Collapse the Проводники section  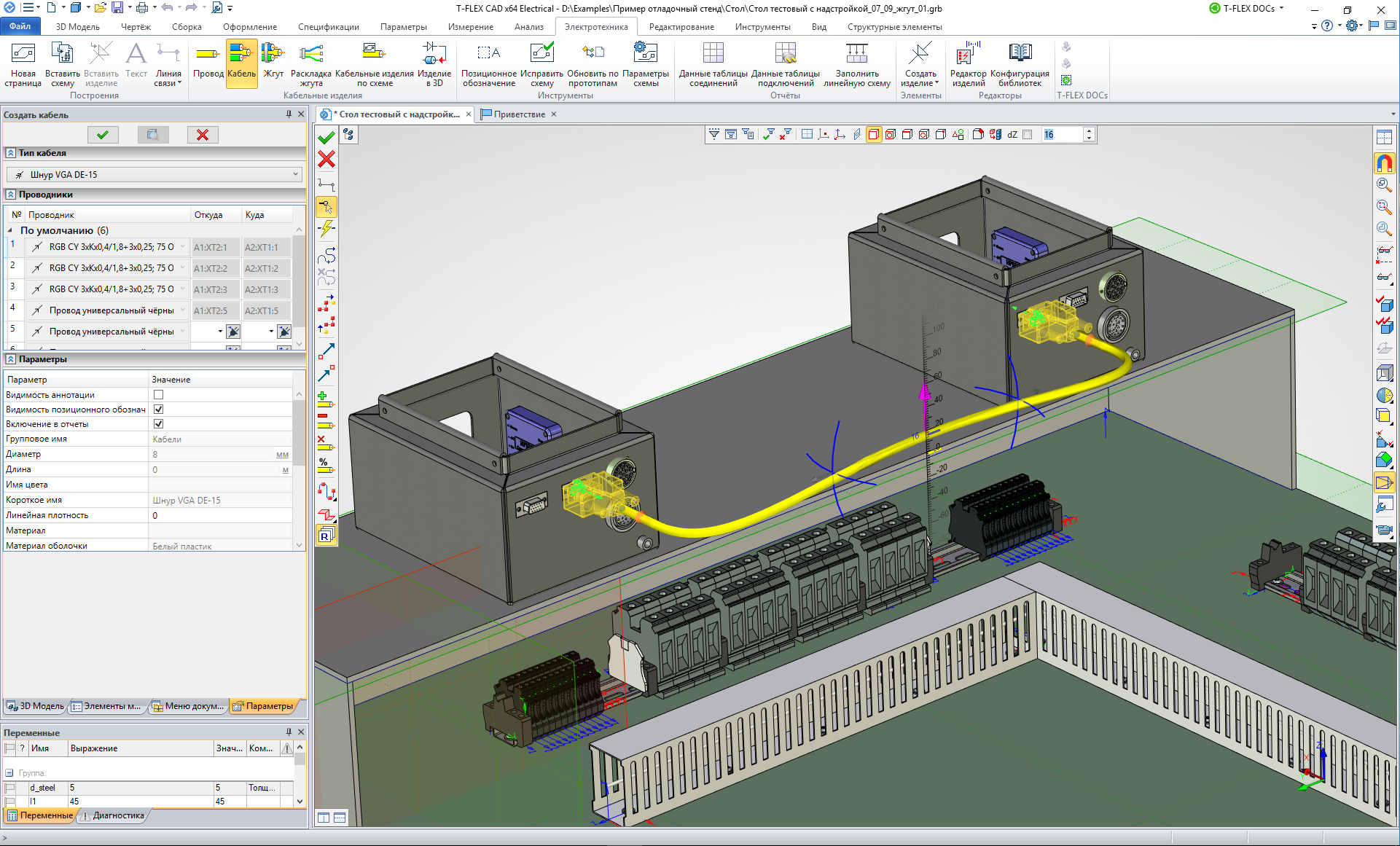point(10,195)
